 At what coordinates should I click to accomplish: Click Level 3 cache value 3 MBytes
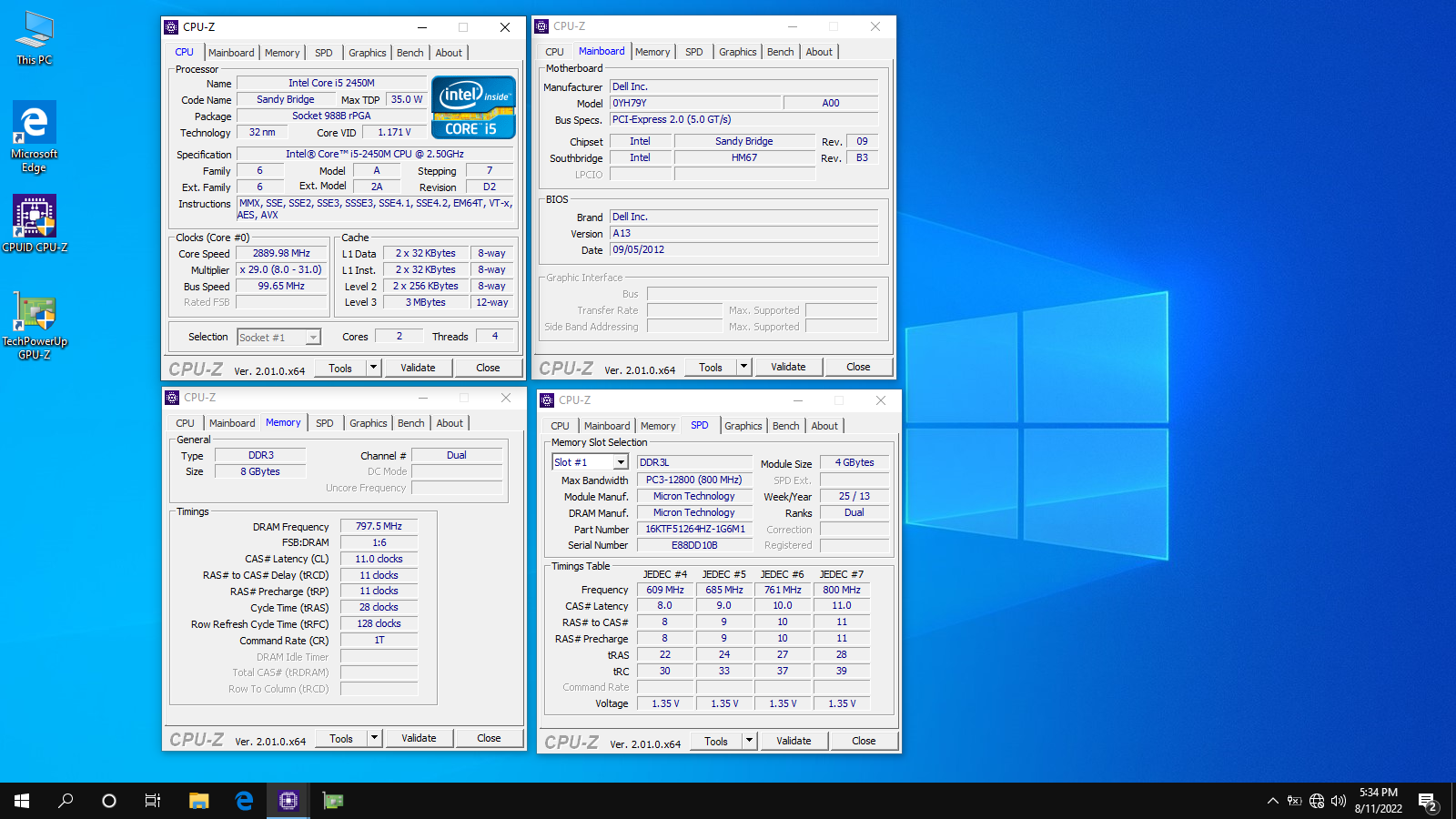click(426, 302)
